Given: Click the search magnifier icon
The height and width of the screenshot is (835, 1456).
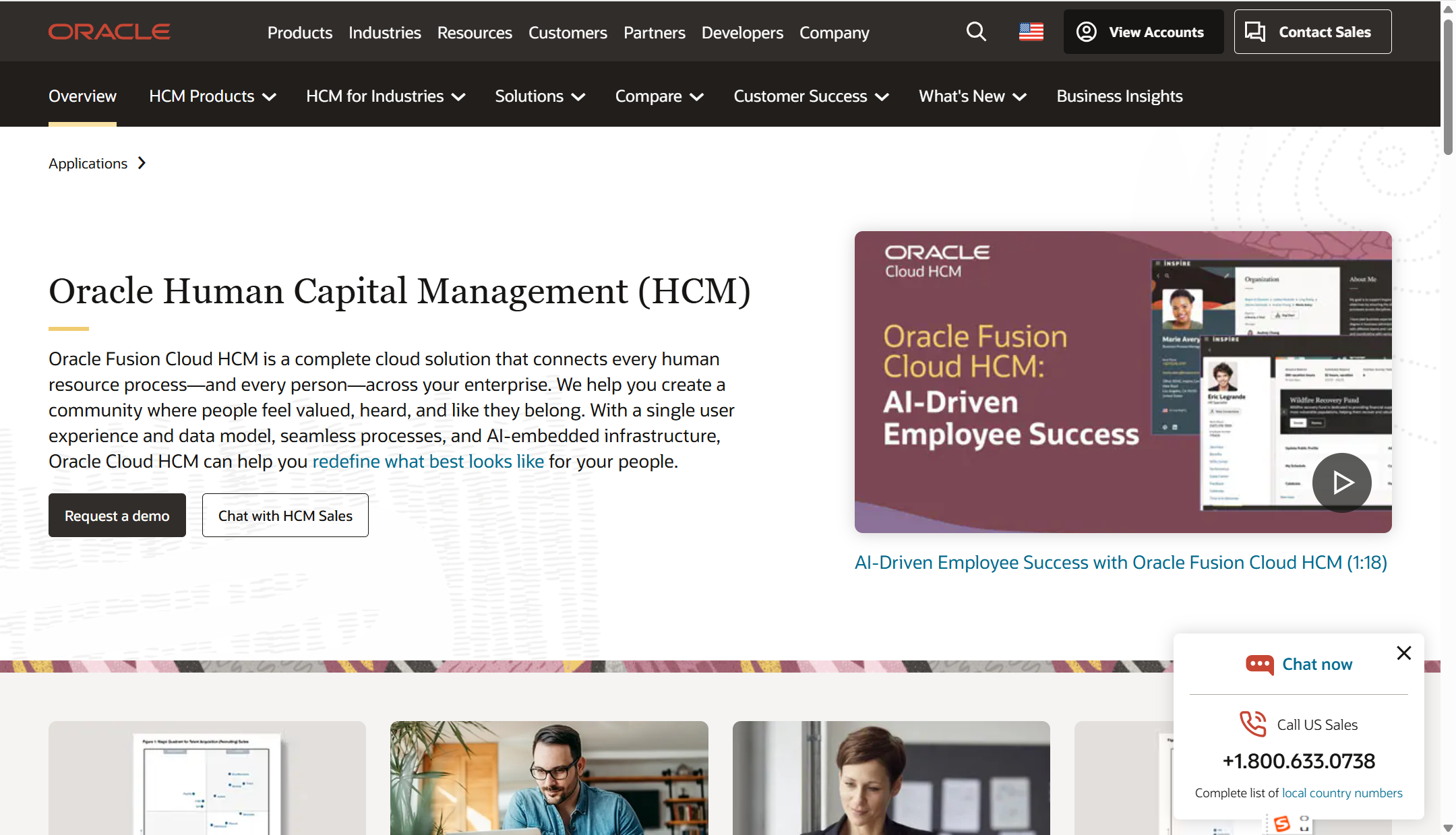Looking at the screenshot, I should click(975, 32).
